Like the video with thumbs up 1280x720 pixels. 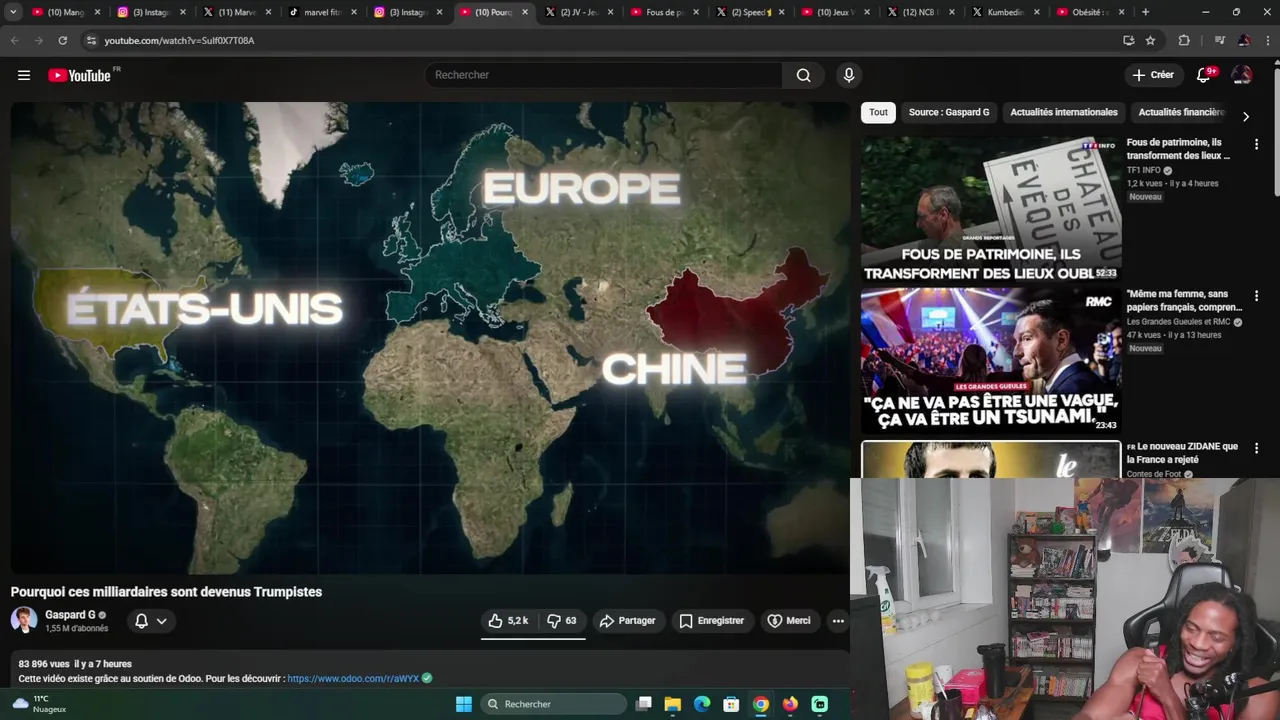coord(507,621)
